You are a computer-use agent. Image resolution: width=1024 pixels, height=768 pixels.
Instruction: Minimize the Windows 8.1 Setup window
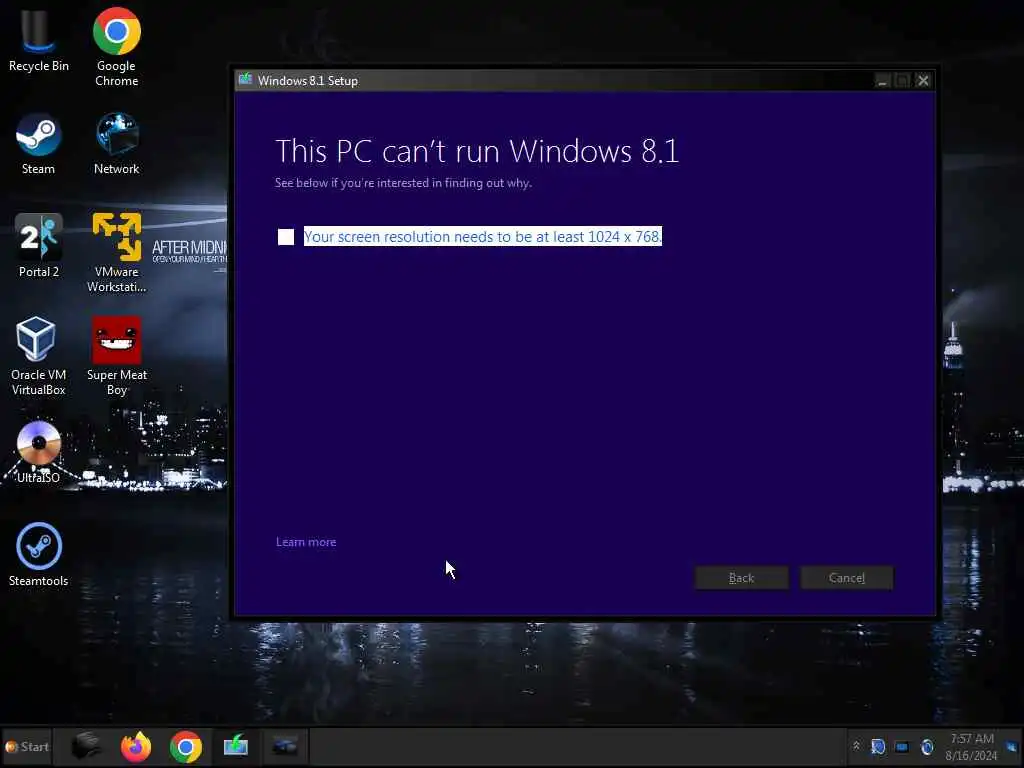pos(882,80)
